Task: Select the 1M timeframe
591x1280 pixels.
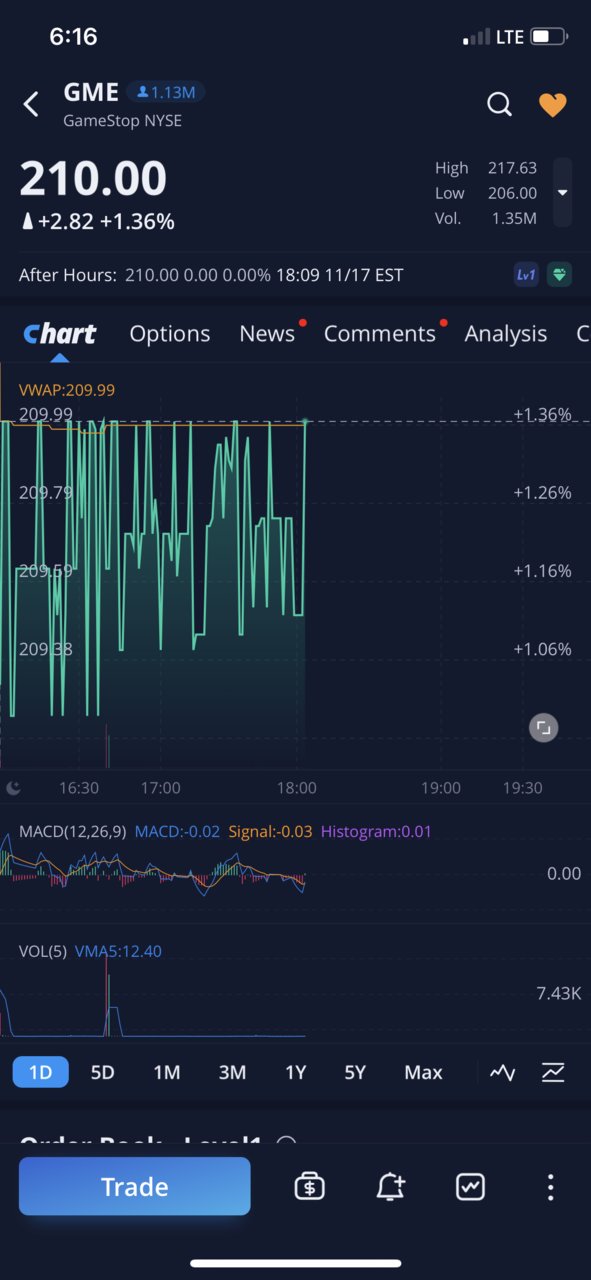Action: 167,1072
